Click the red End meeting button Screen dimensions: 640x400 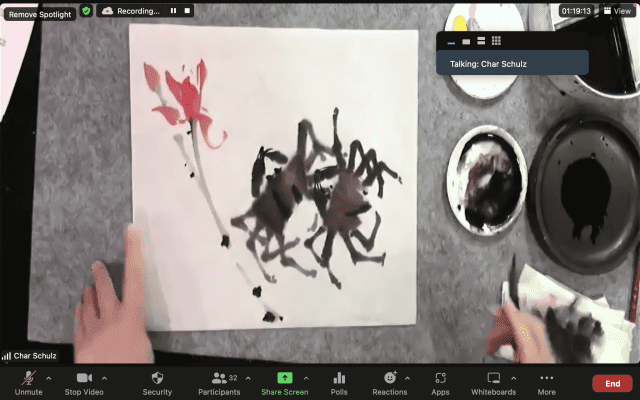pos(612,383)
